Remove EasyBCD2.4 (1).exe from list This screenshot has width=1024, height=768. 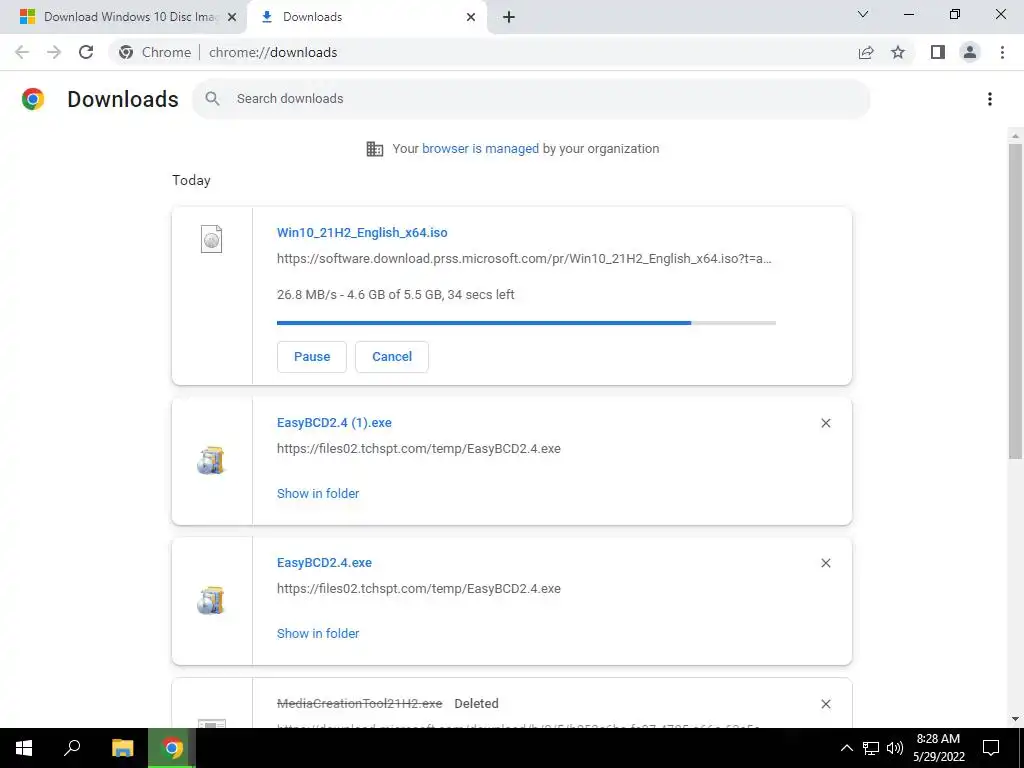coord(825,423)
